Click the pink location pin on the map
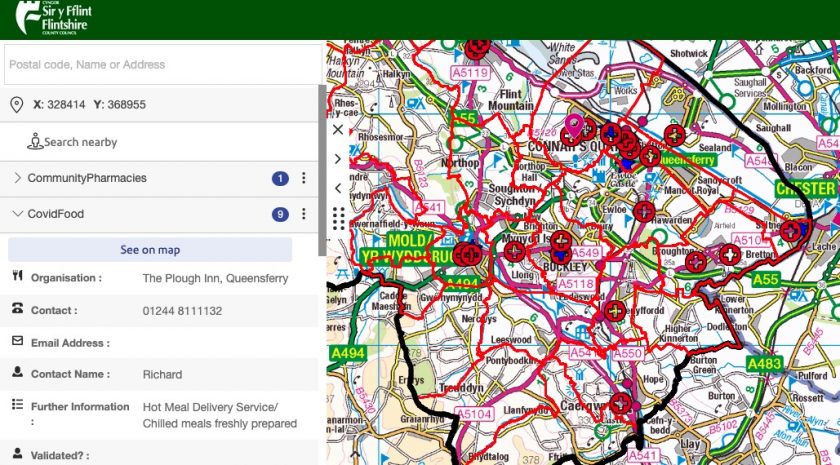 pos(574,126)
